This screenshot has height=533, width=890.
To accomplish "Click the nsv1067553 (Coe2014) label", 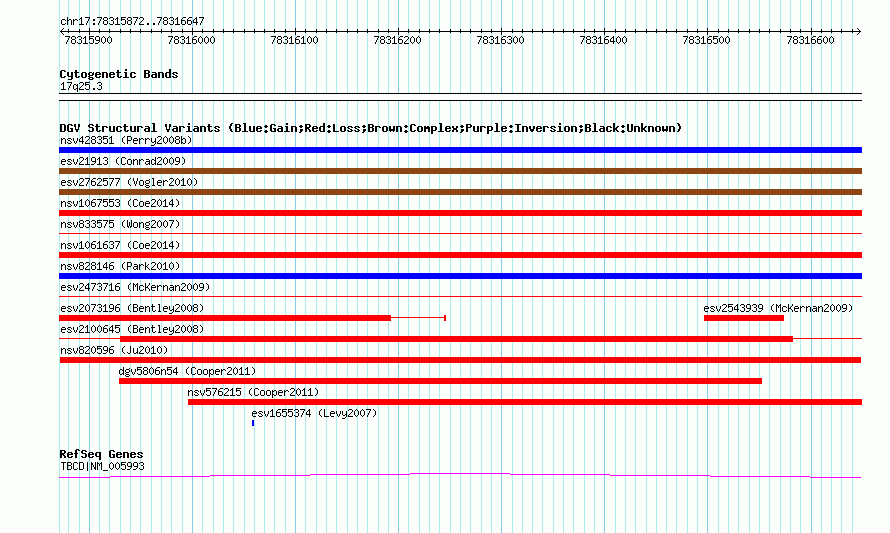I will tap(120, 203).
